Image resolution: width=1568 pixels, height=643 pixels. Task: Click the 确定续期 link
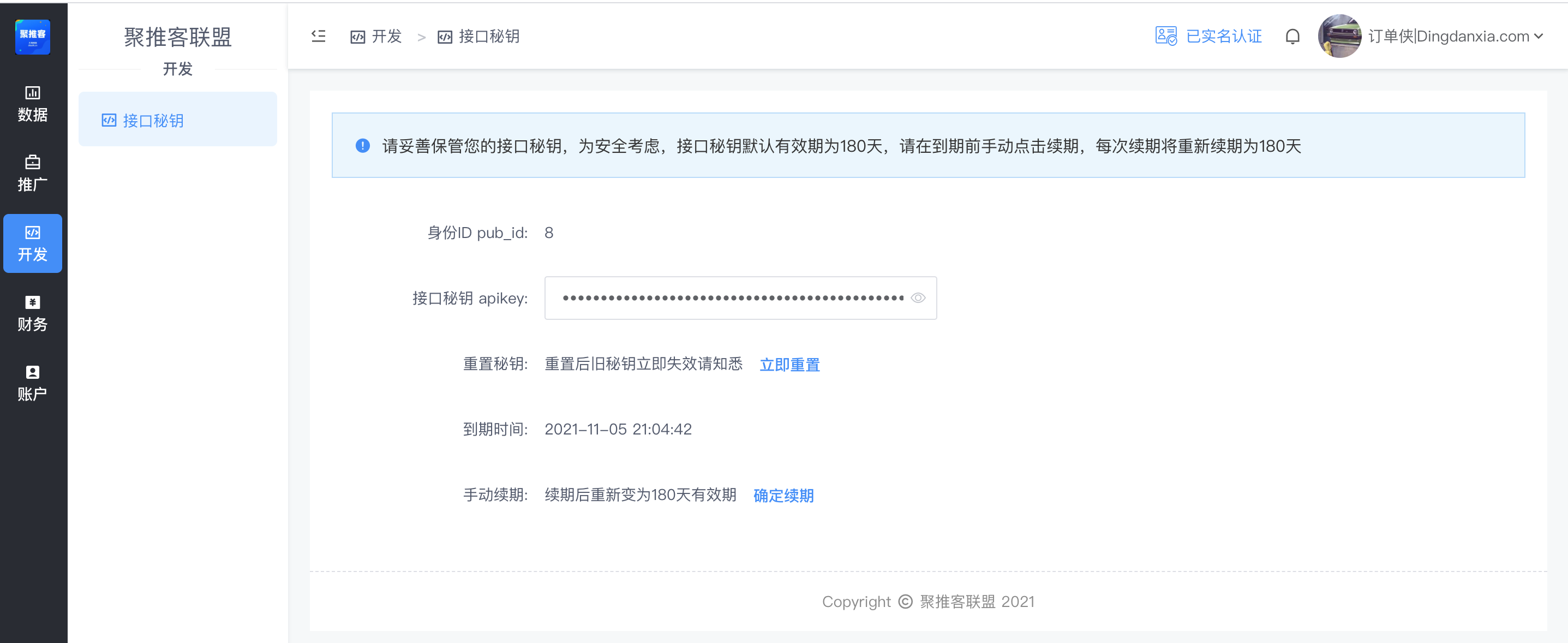pyautogui.click(x=783, y=496)
